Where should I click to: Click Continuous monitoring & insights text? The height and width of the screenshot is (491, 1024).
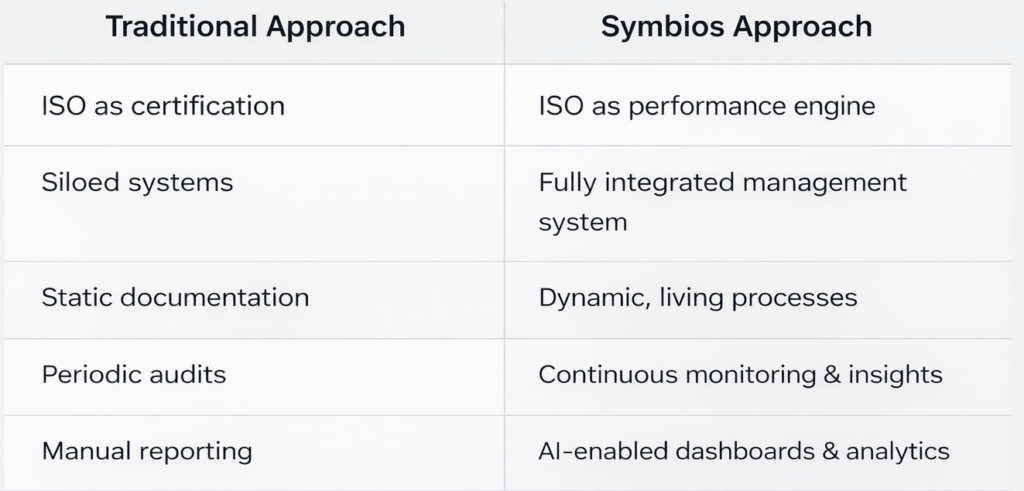coord(741,375)
